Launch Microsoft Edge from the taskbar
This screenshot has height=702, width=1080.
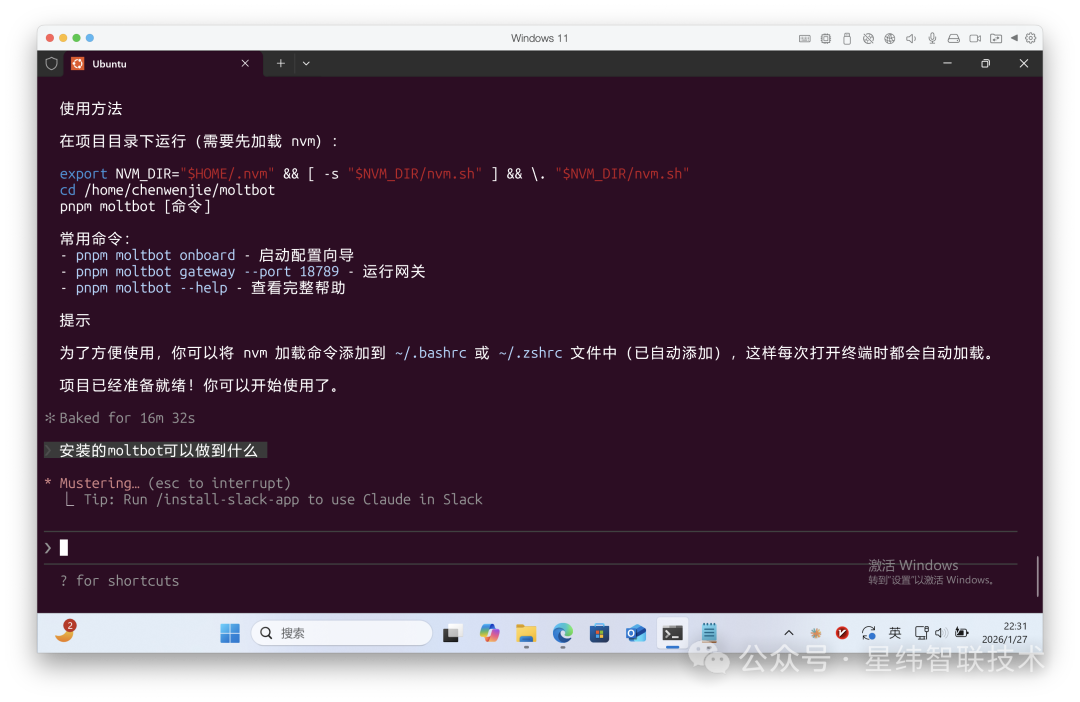tap(563, 633)
